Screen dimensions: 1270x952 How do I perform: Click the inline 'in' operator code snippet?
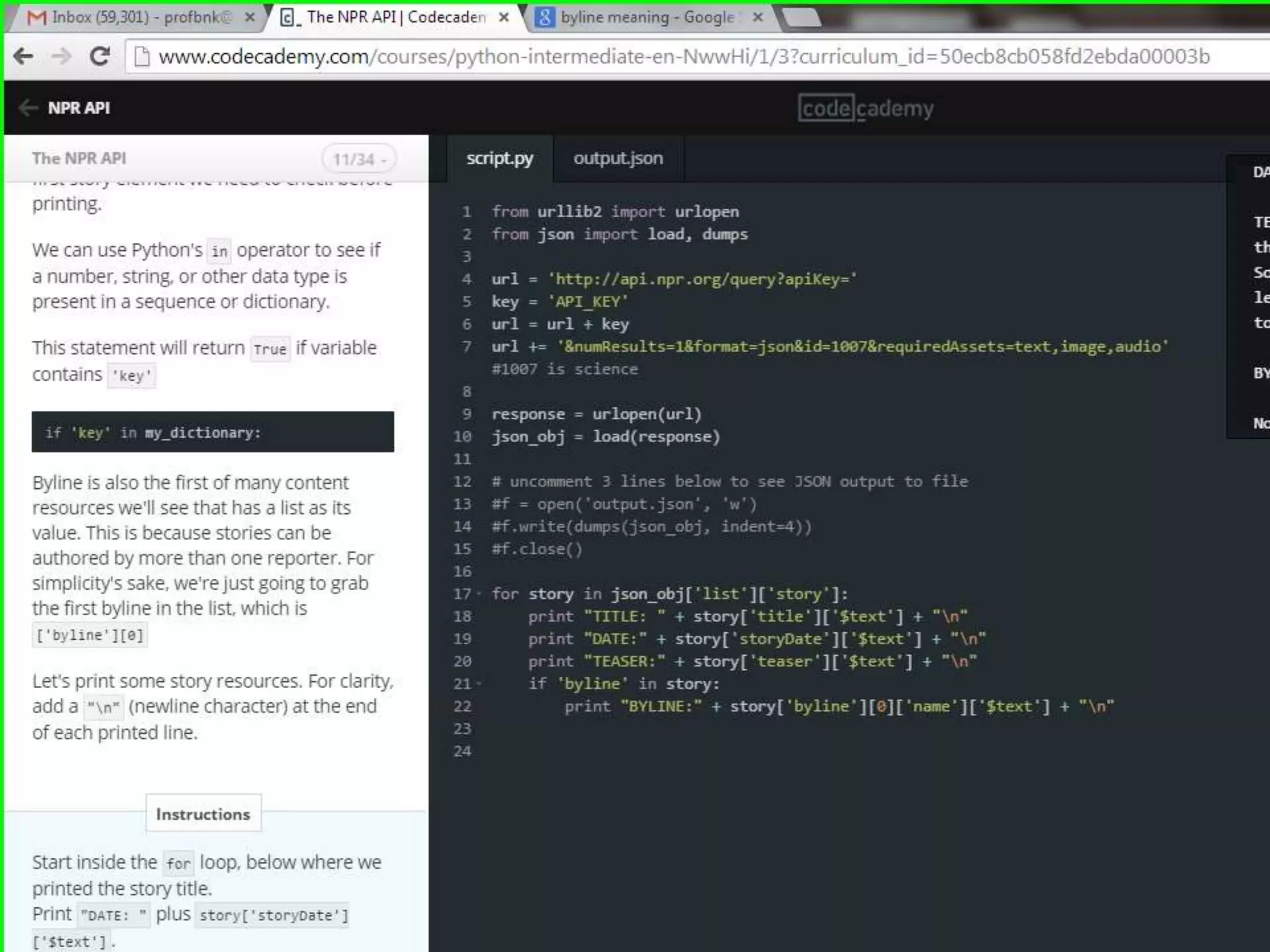coord(220,251)
